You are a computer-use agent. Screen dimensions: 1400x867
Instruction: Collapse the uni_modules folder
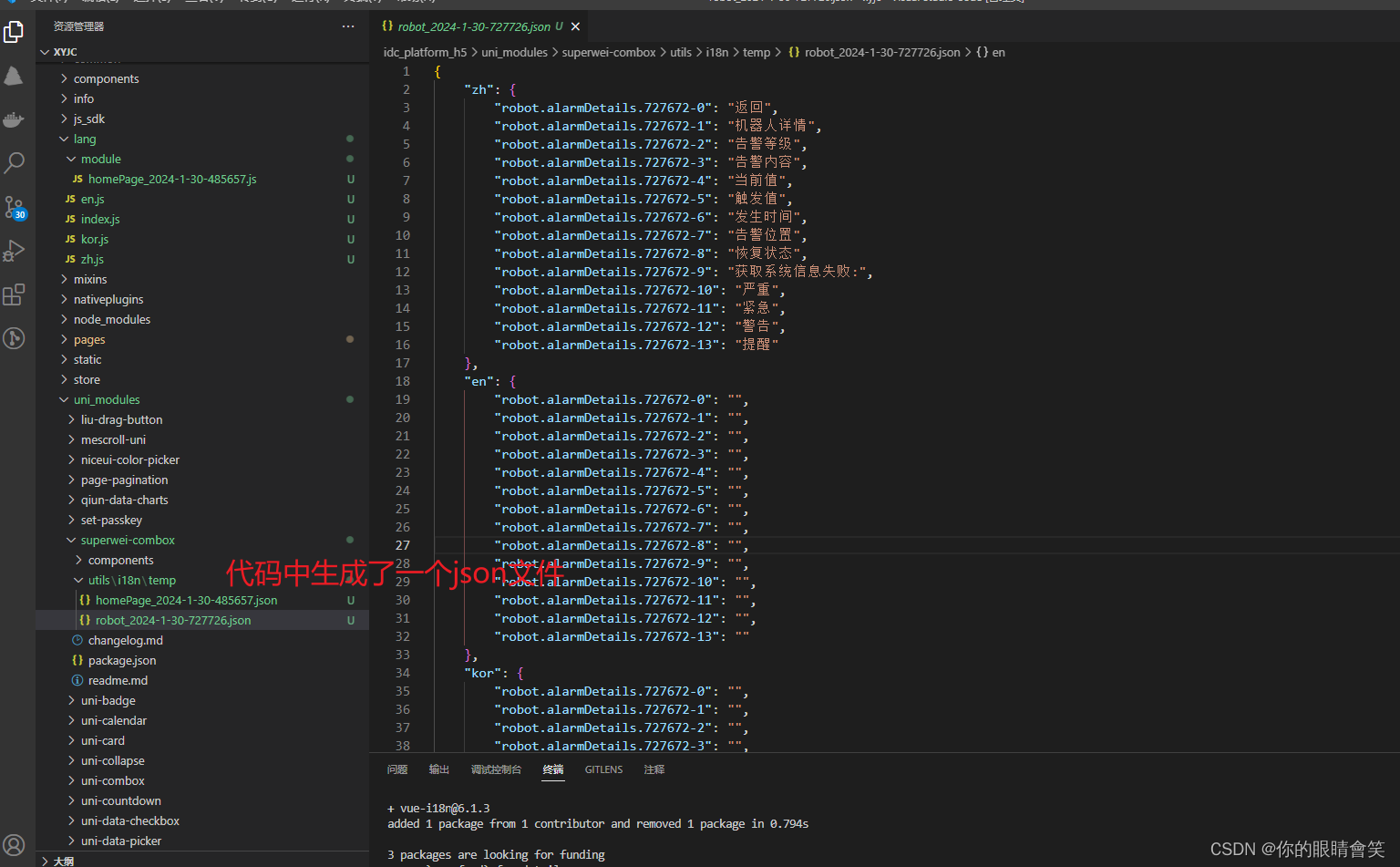click(64, 399)
